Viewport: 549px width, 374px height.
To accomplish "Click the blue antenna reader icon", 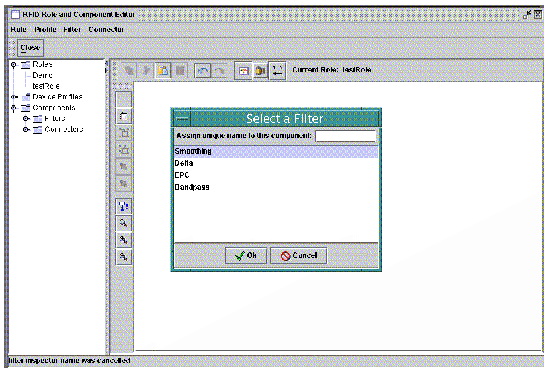I will click(x=124, y=206).
